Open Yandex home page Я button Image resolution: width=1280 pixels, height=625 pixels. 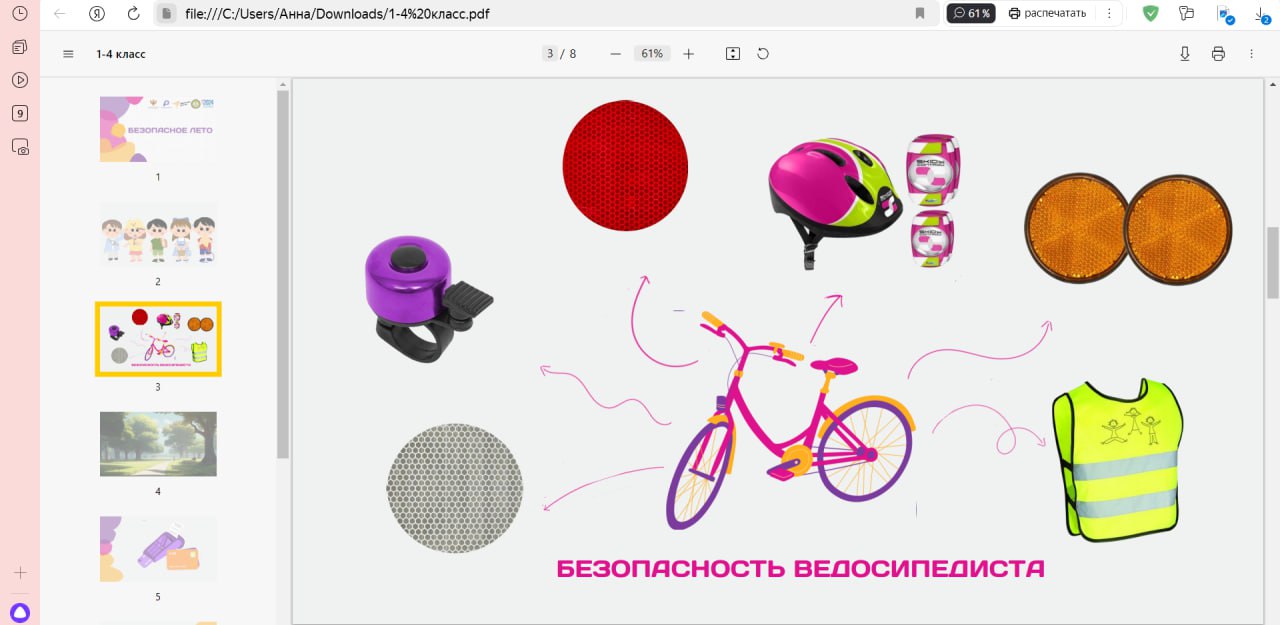tap(97, 14)
